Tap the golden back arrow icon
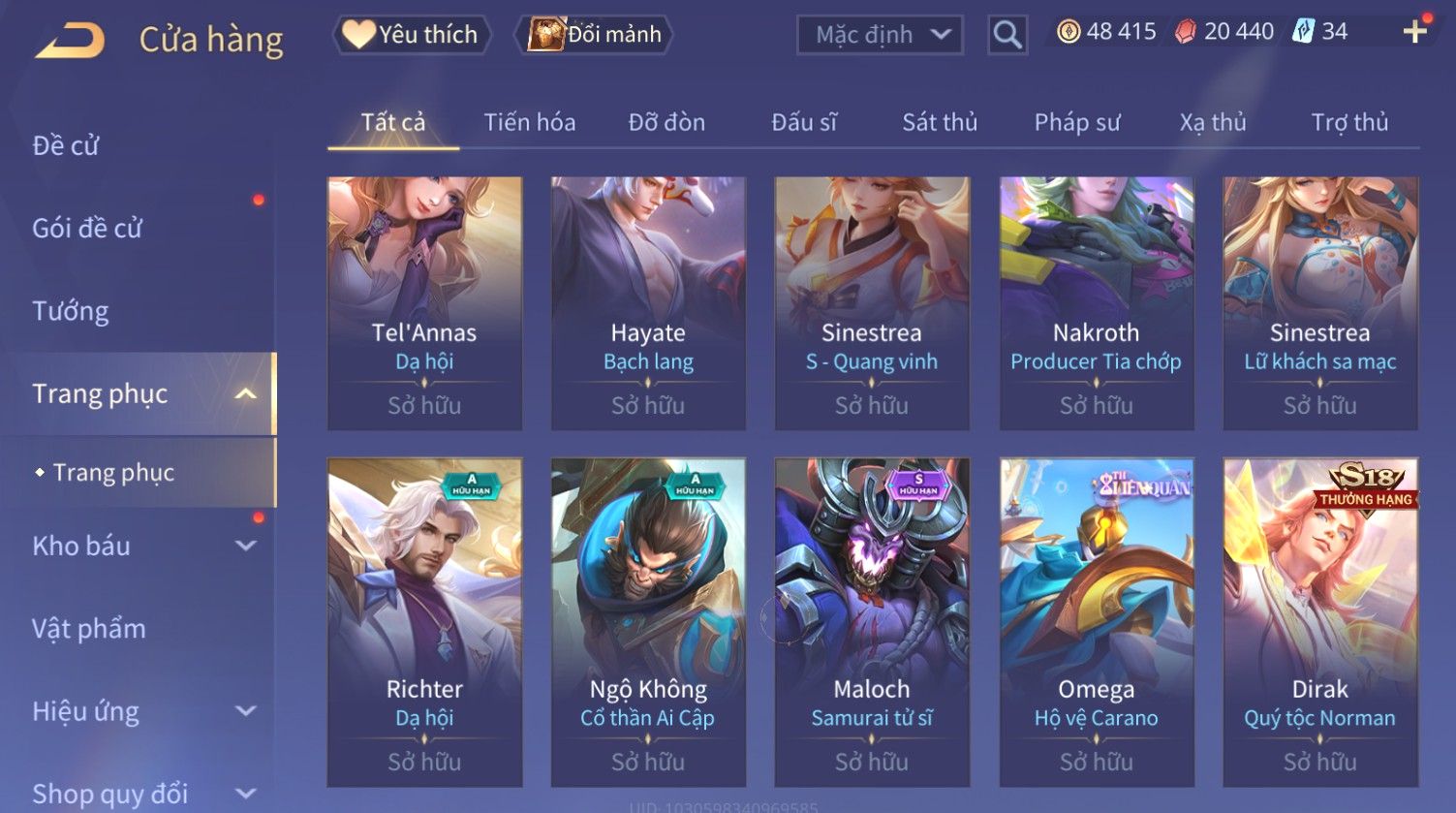The width and height of the screenshot is (1456, 813). click(x=70, y=41)
